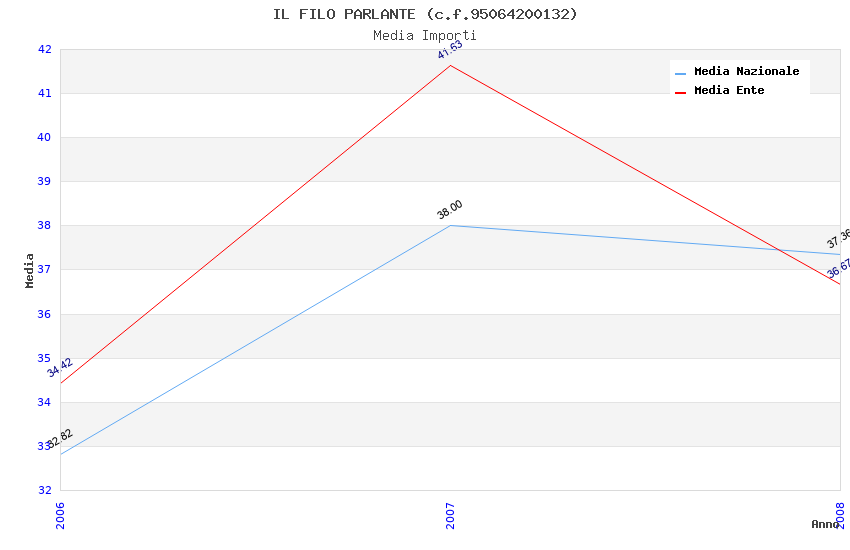Image resolution: width=850 pixels, height=550 pixels.
Task: Click the 35 y-axis tick label
Action: pyautogui.click(x=45, y=358)
